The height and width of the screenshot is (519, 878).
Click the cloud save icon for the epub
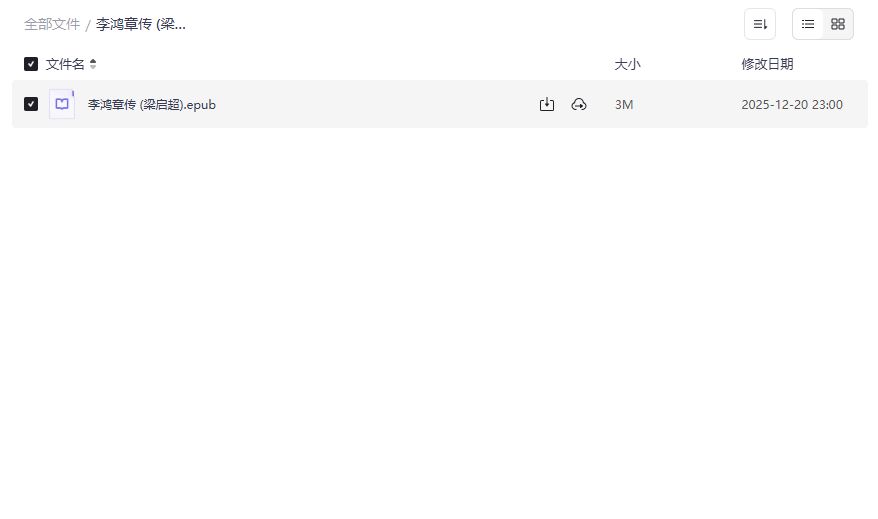click(x=579, y=104)
